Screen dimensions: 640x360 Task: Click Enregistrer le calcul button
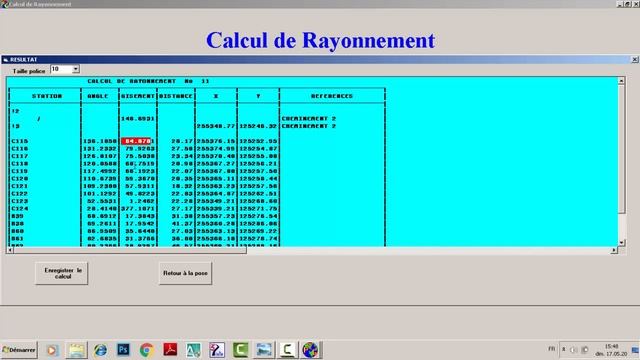click(62, 273)
